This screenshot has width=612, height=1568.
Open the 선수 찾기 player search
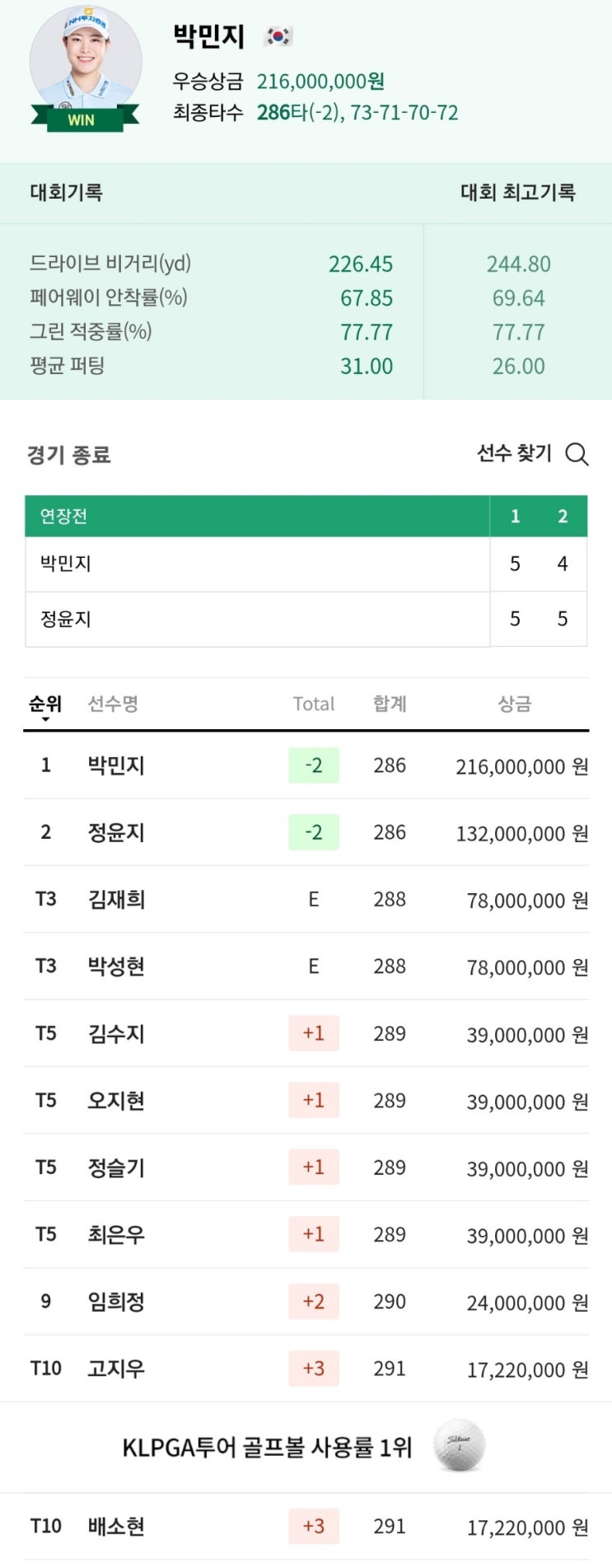click(x=514, y=453)
